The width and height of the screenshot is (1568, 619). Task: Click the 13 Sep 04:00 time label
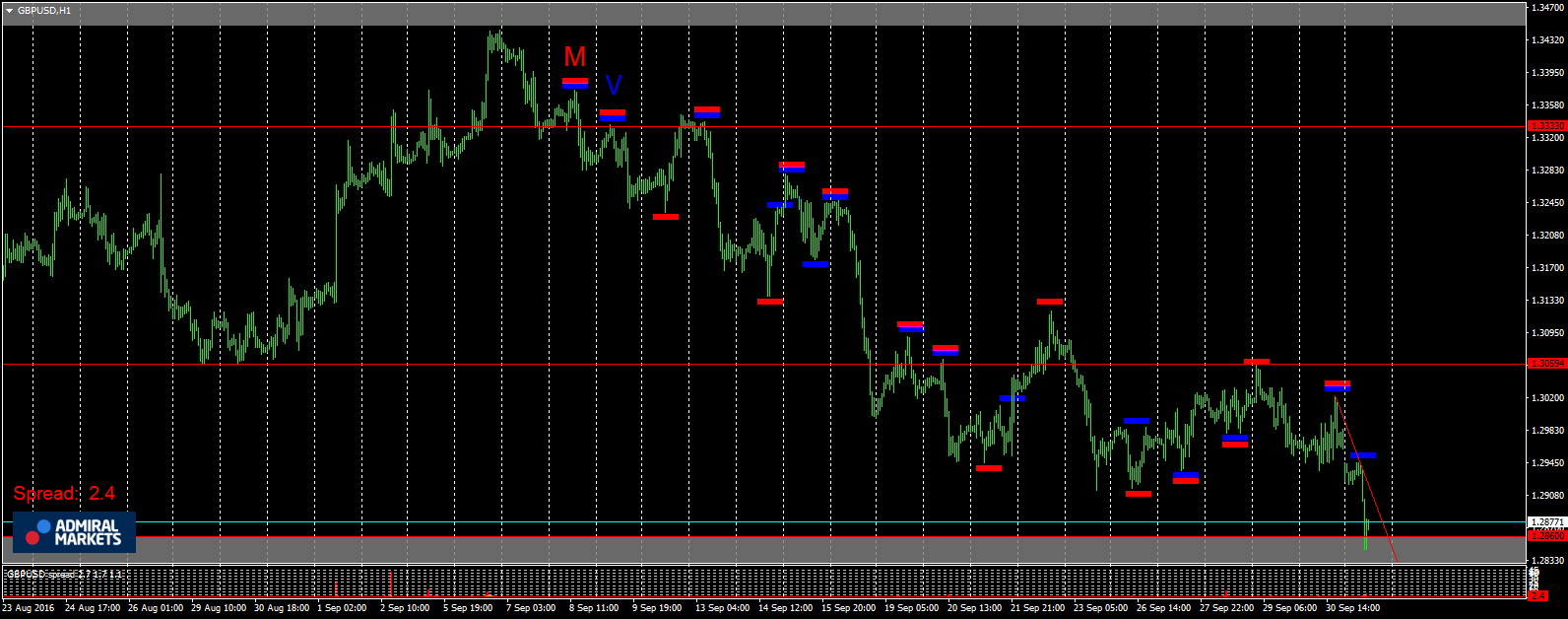coord(723,608)
